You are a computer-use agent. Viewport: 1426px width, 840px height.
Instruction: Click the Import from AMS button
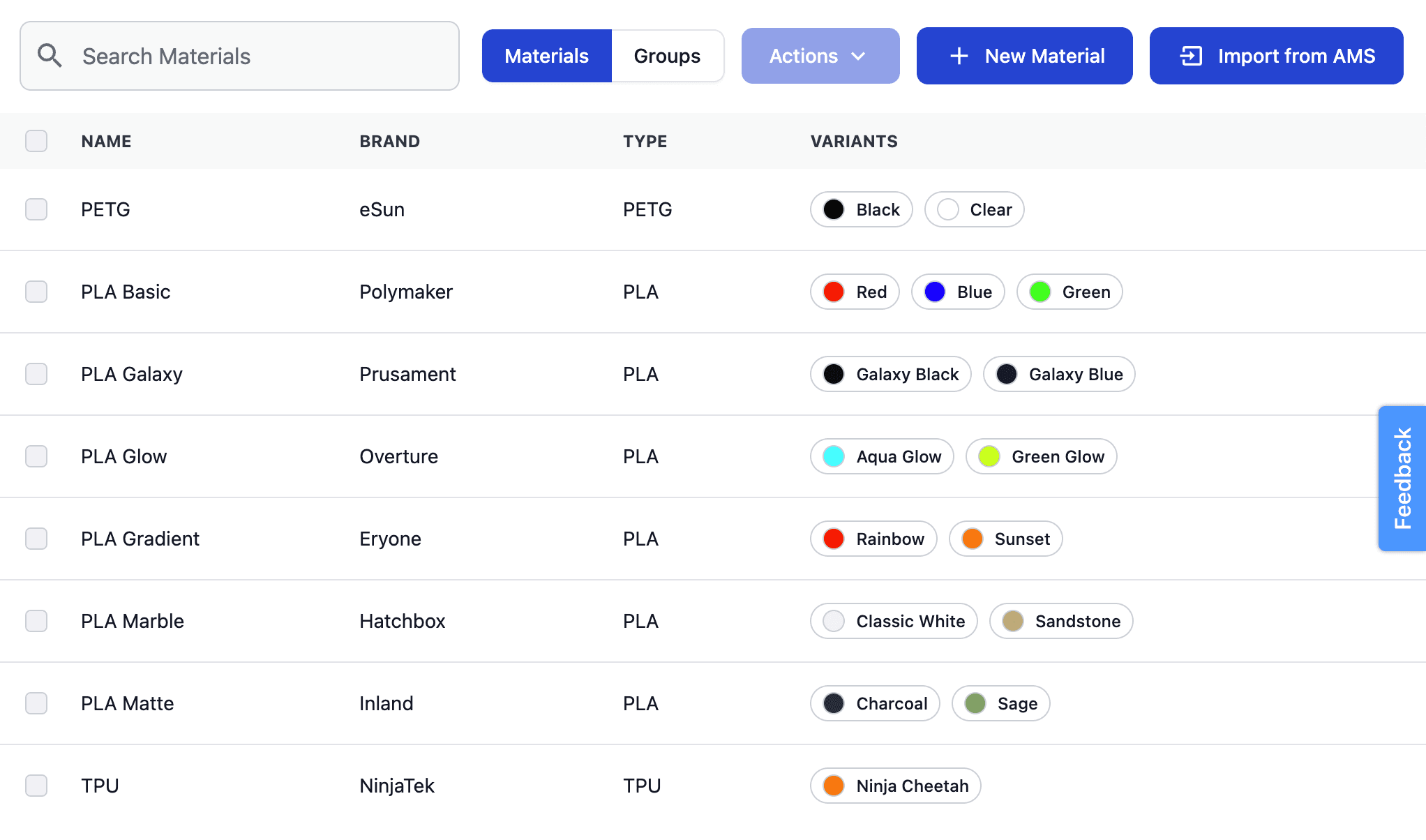[x=1277, y=56]
